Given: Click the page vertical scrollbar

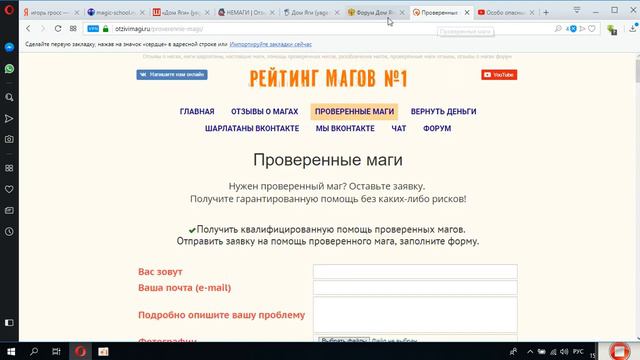Looking at the screenshot, I should click(637, 197).
